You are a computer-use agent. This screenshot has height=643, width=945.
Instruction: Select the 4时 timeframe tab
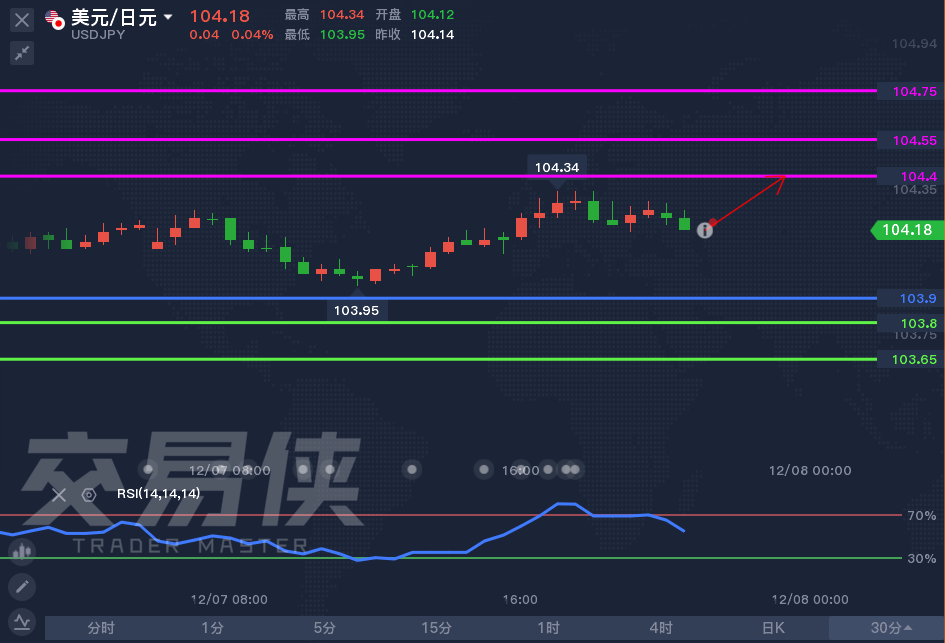pyautogui.click(x=661, y=628)
